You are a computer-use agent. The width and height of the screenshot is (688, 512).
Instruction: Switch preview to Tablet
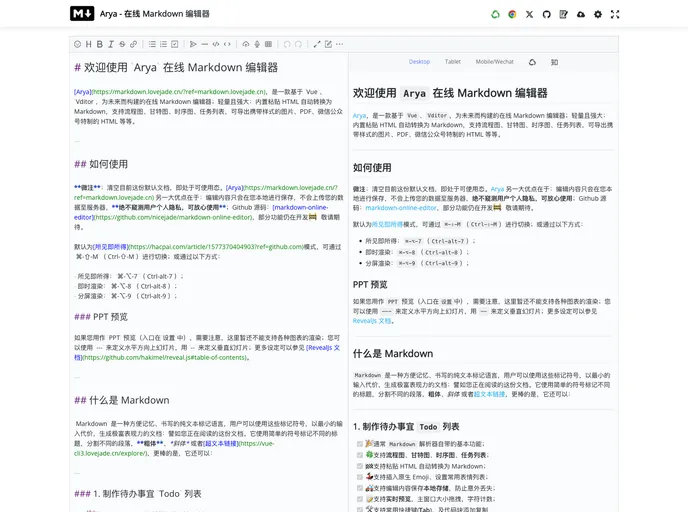pos(453,62)
